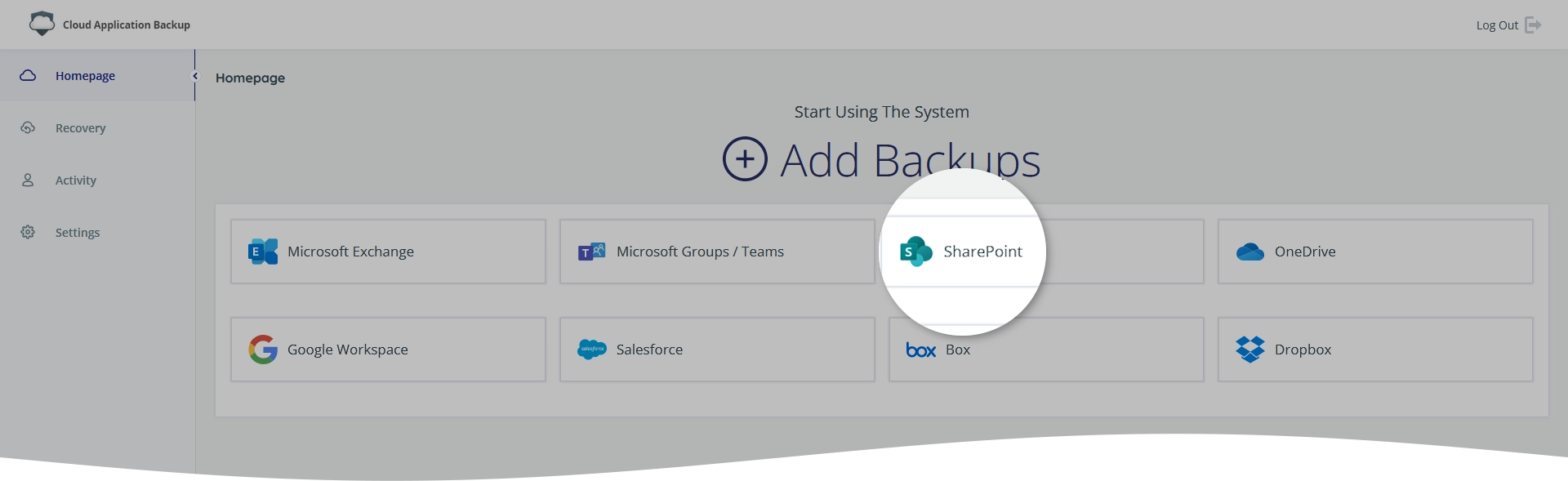
Task: Click the Microsoft Teams logo icon
Action: coord(592,252)
